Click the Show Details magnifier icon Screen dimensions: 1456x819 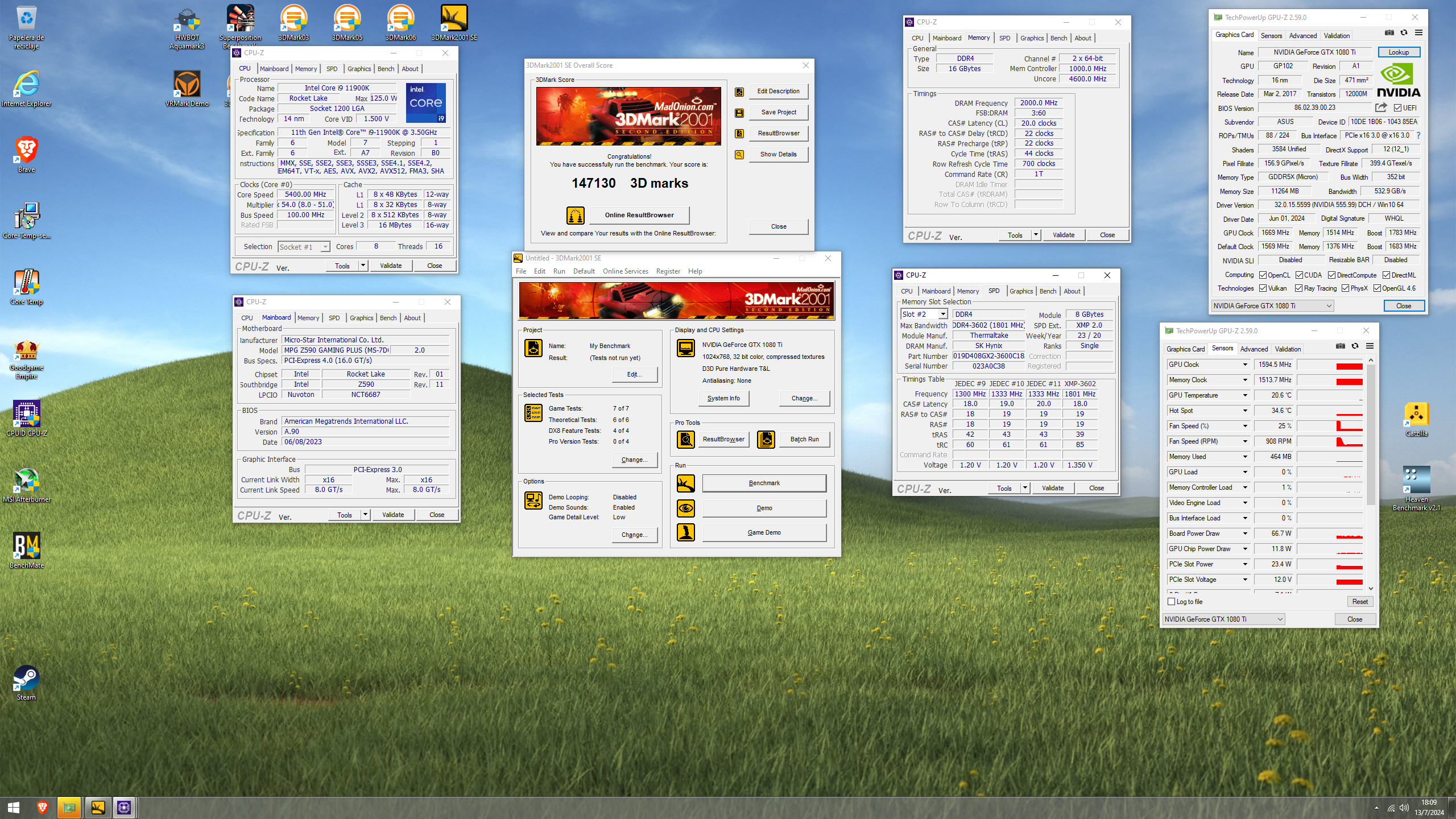(x=739, y=155)
